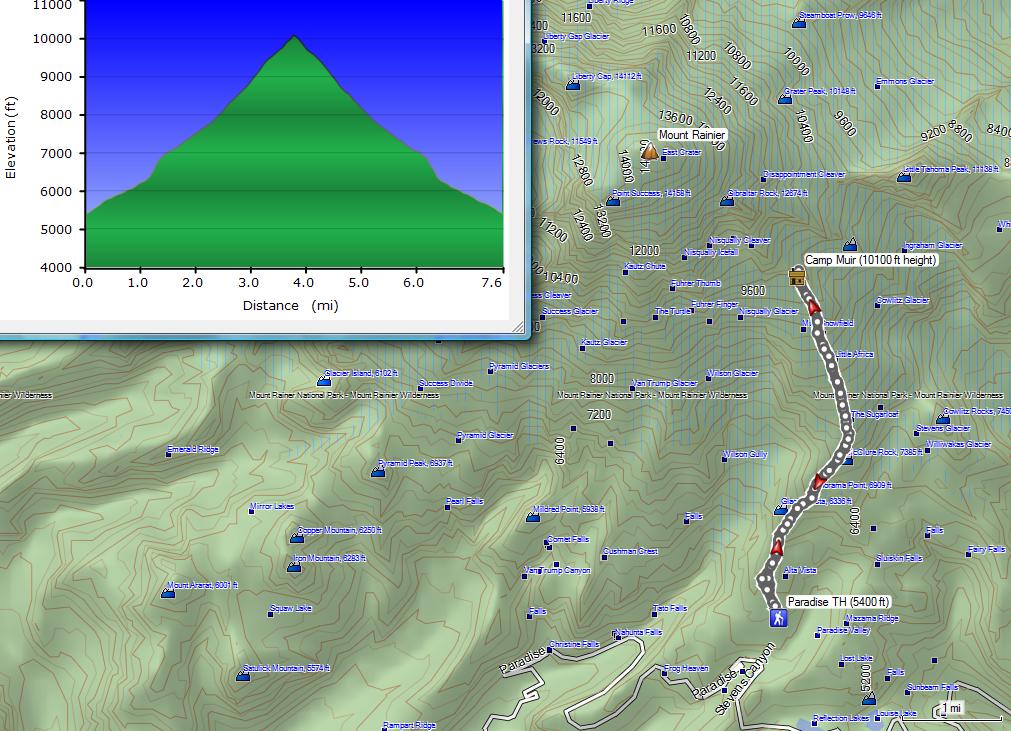This screenshot has height=731, width=1011.
Task: Click the Paradise TH hiker waypoint icon
Action: point(778,619)
